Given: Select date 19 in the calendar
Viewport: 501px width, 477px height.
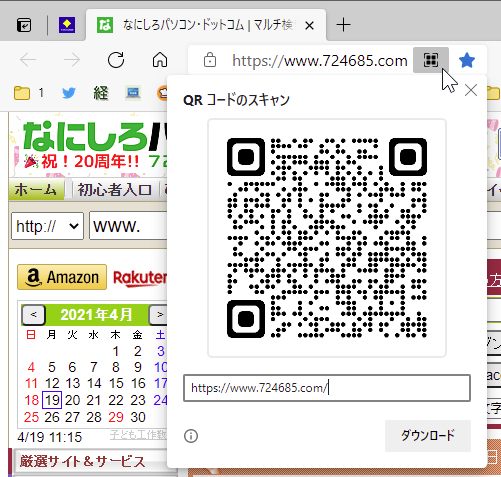Looking at the screenshot, I should click(52, 400).
